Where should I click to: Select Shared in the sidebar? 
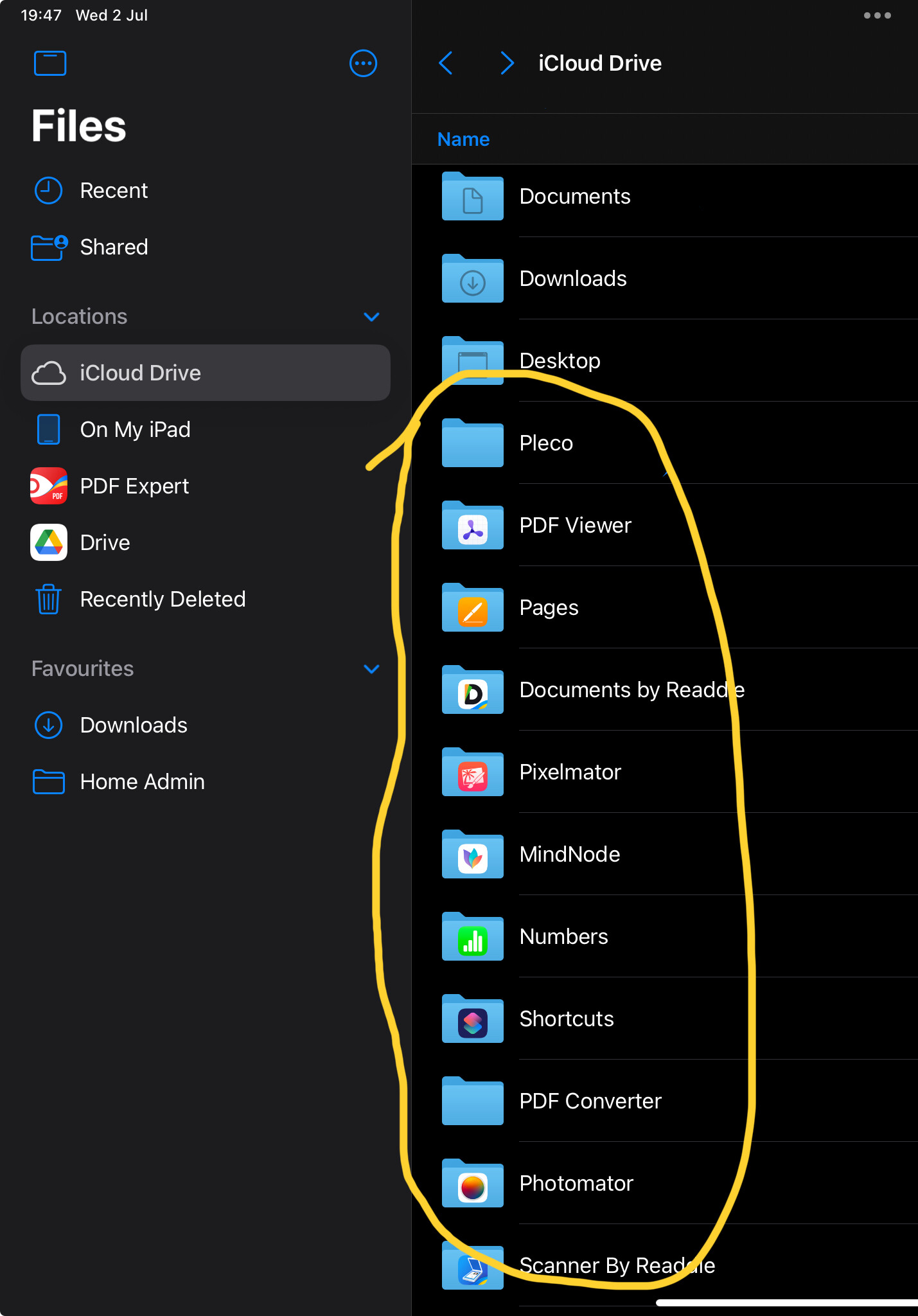[114, 247]
